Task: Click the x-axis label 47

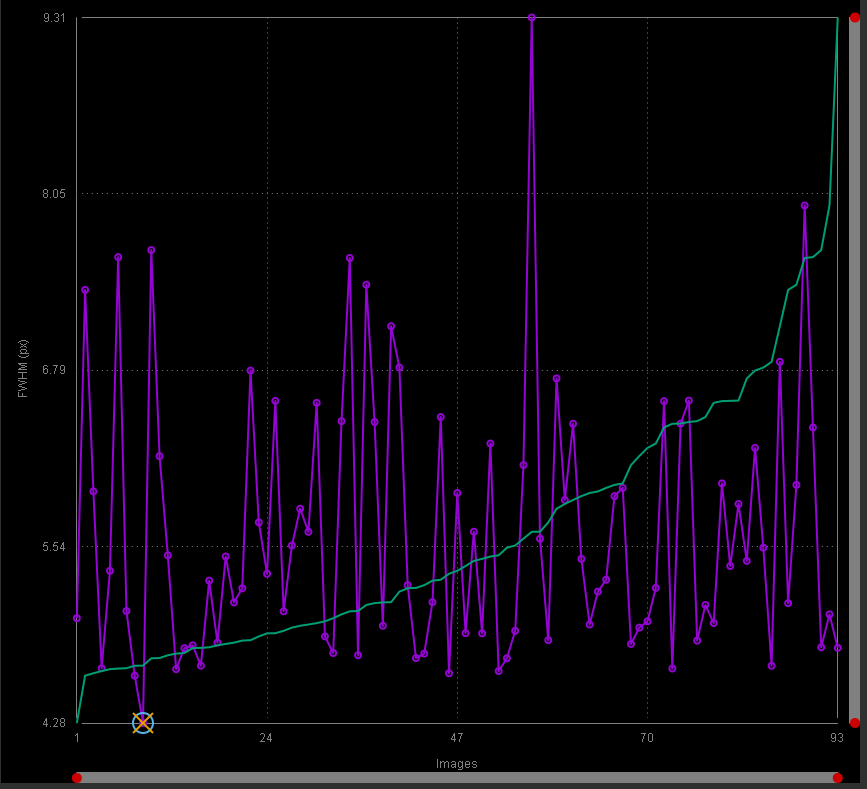Action: 457,738
